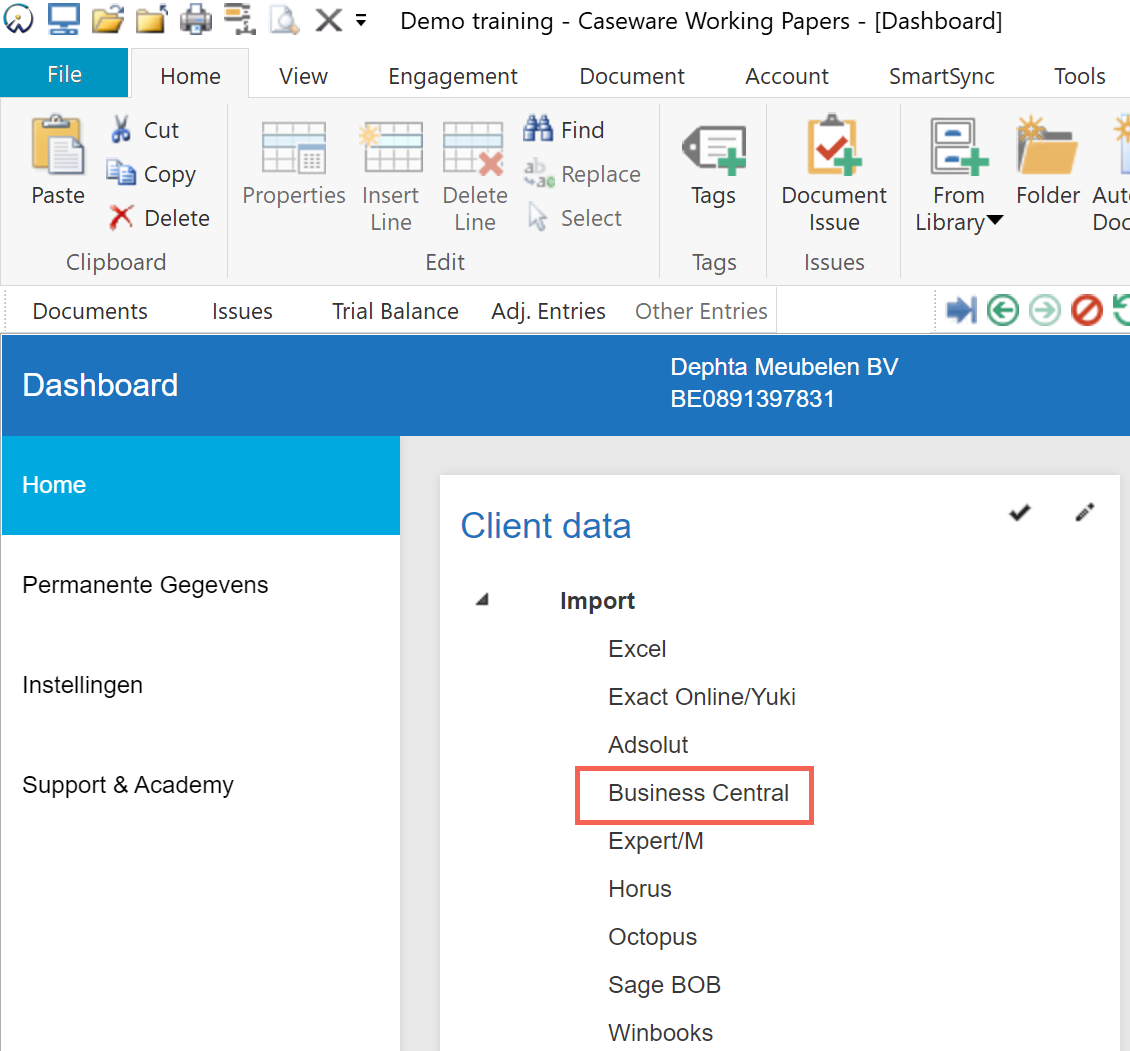Go forward with pale green right arrow
This screenshot has height=1051, width=1130.
(1044, 311)
